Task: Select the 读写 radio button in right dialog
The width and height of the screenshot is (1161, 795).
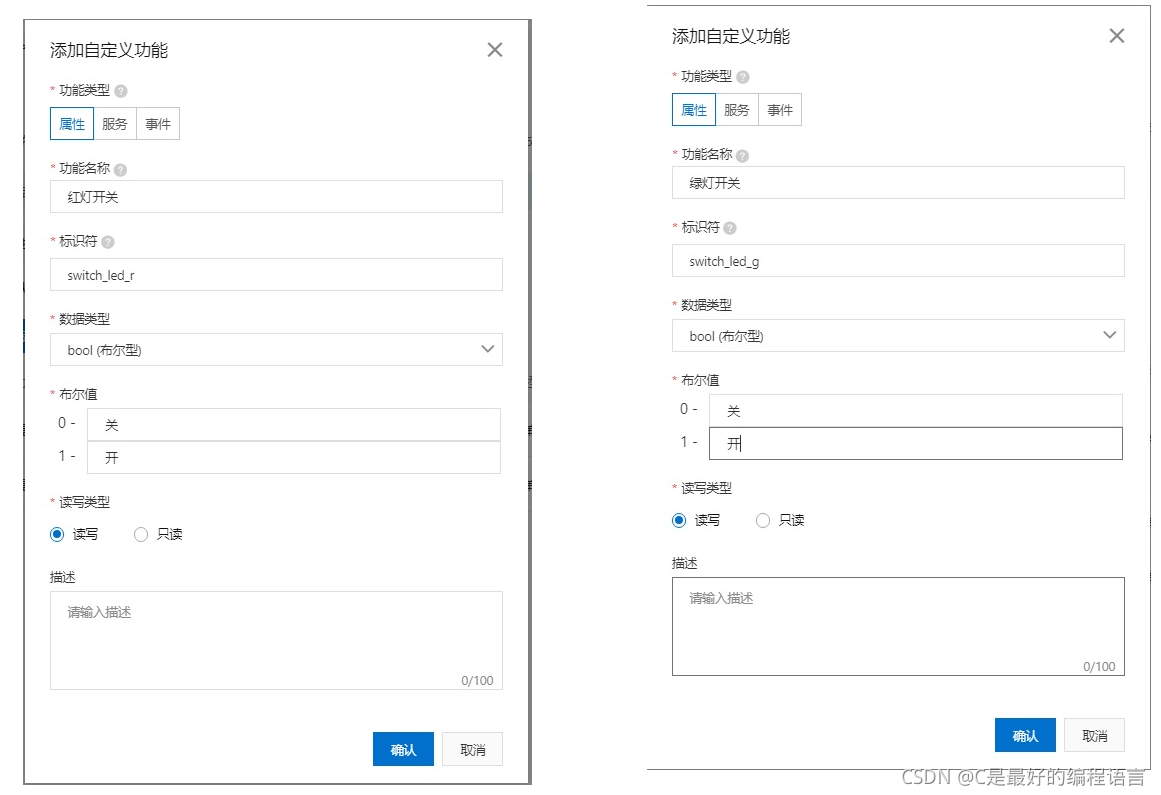Action: coord(678,520)
